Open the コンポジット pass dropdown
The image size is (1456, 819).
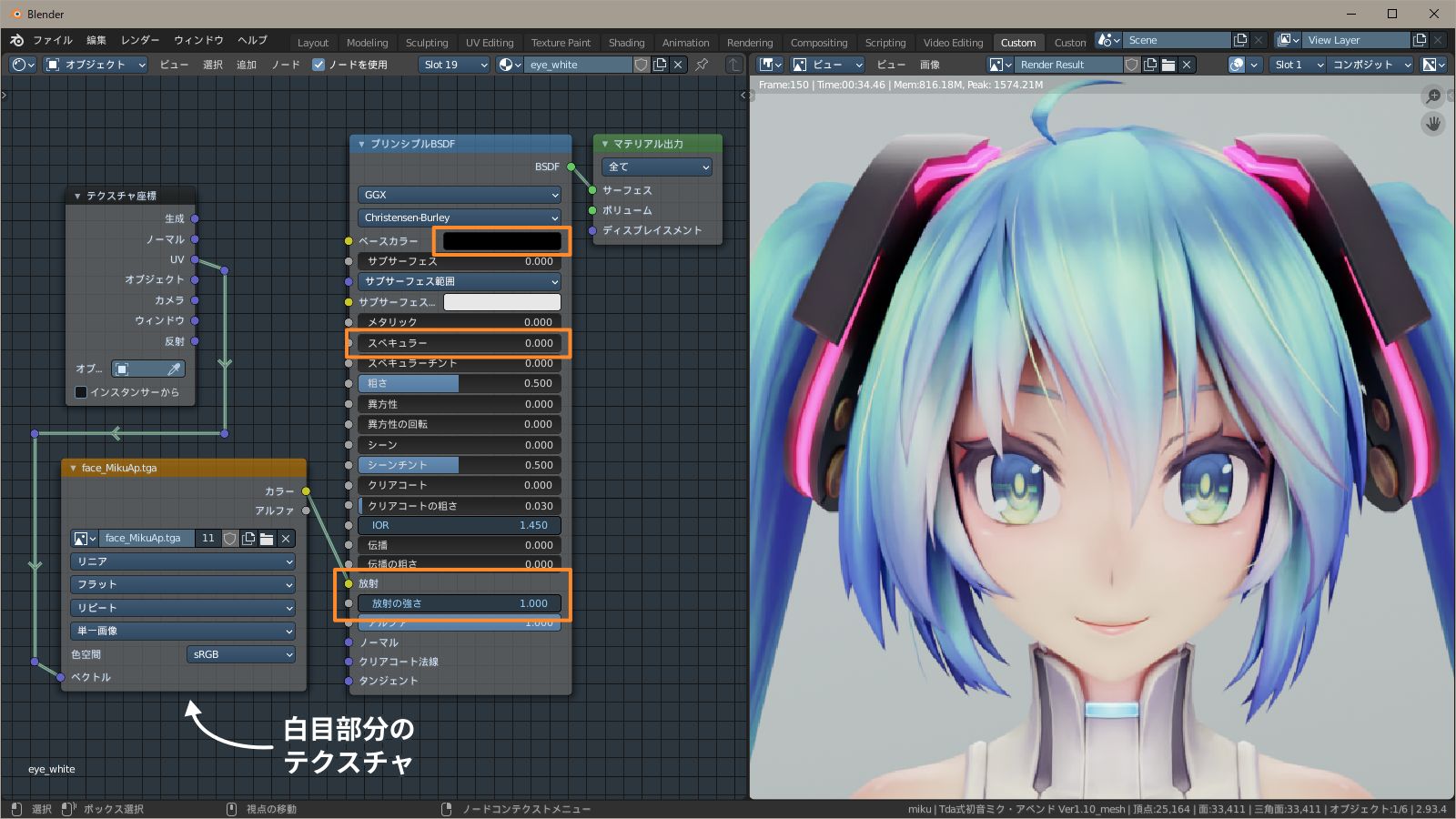point(1371,65)
